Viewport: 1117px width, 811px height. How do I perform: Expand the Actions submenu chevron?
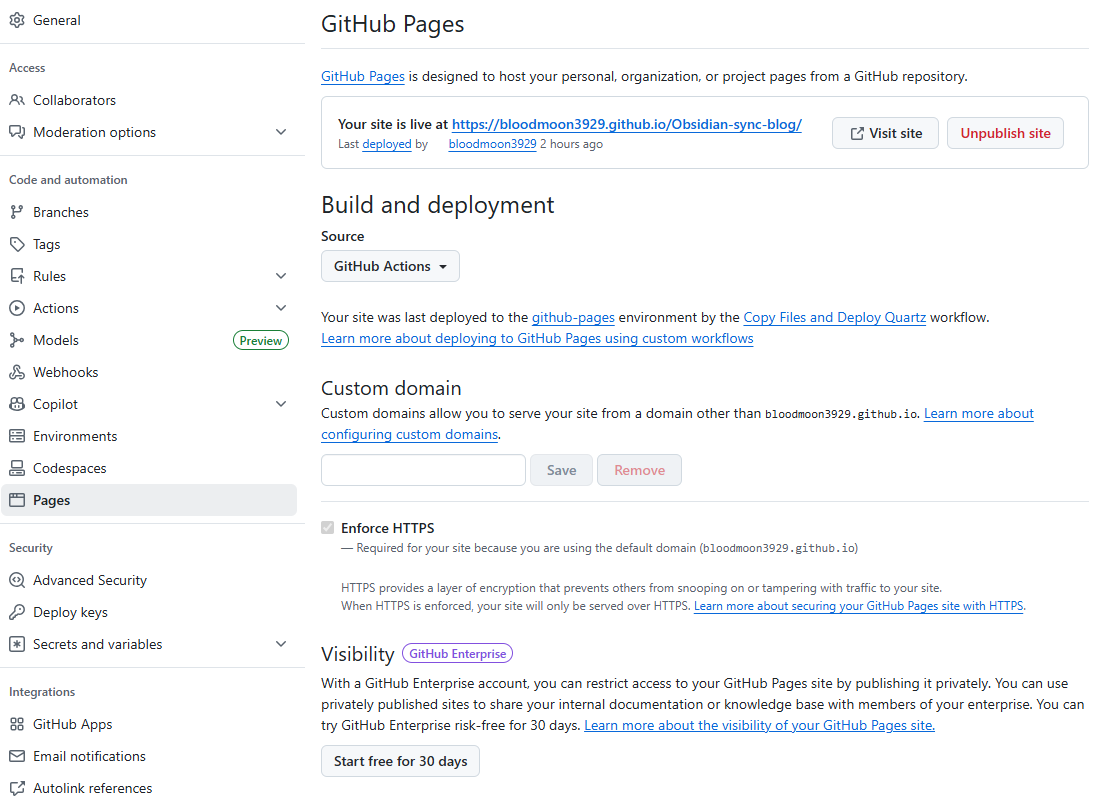click(x=281, y=309)
